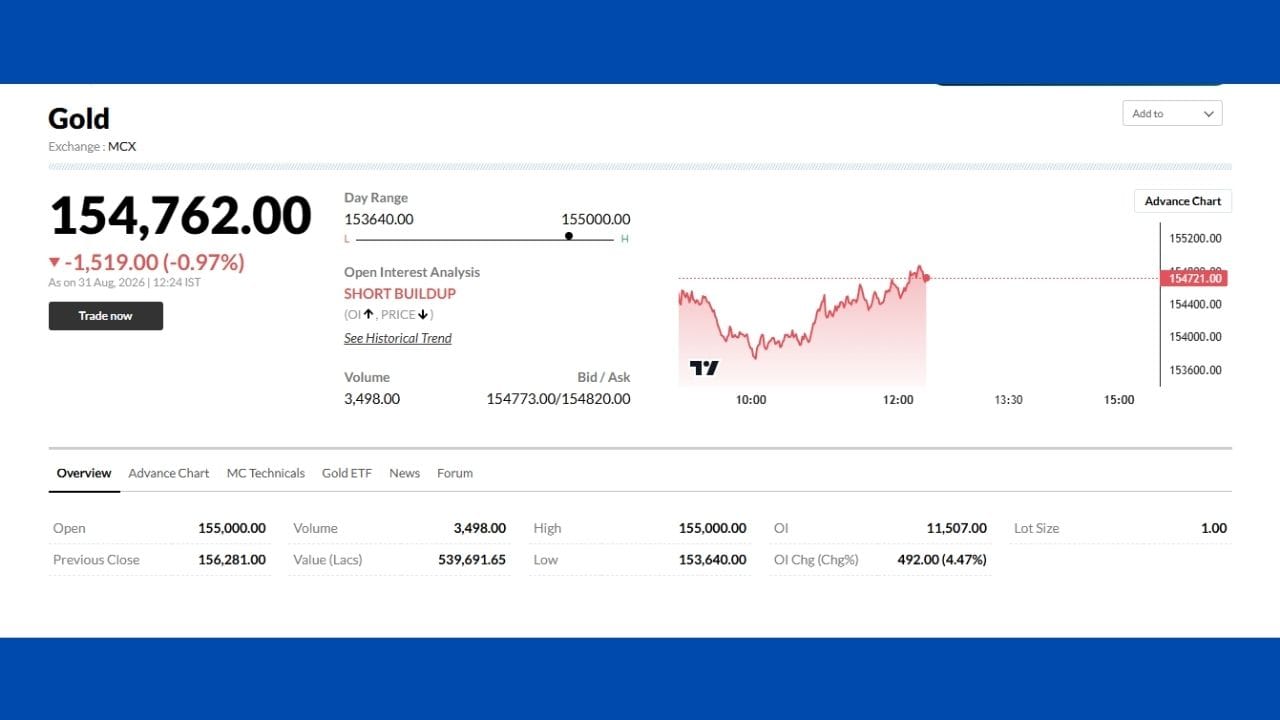The width and height of the screenshot is (1280, 720).
Task: Click the 155200.00 label on price axis
Action: pos(1195,238)
